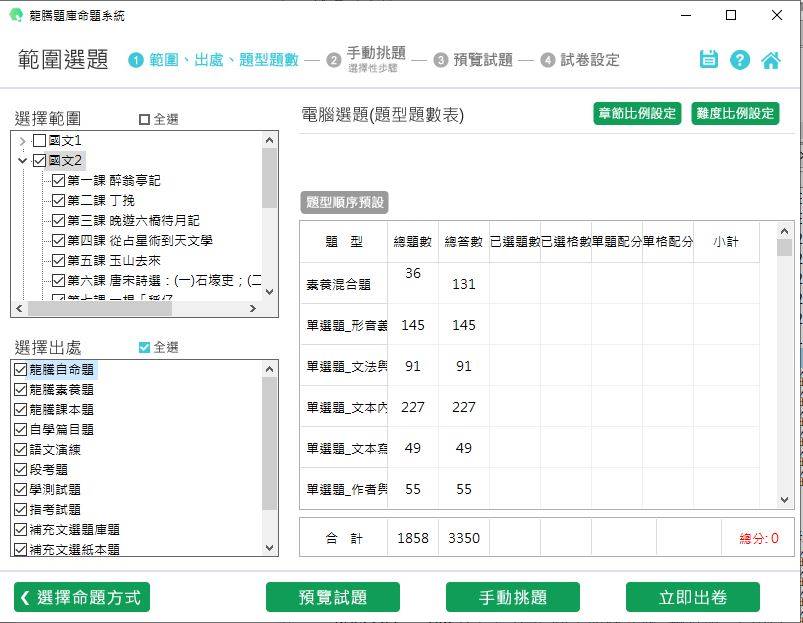
Task: Go to step 範圍、出處、題型題數
Action: [224, 60]
